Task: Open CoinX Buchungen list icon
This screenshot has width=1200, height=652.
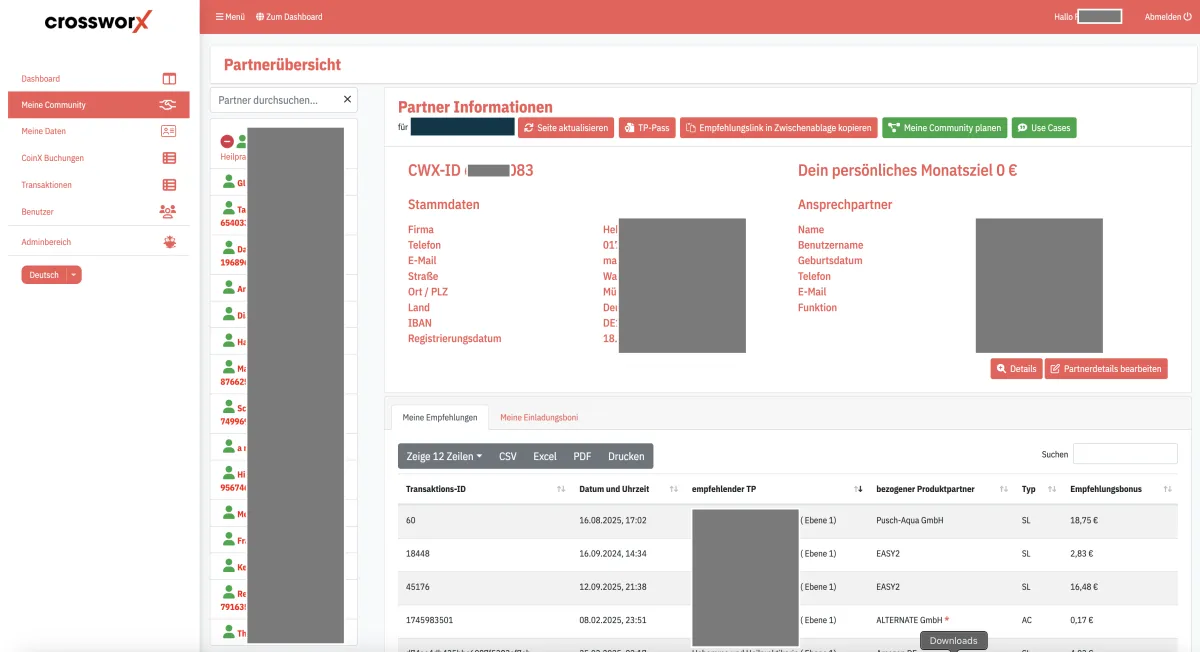Action: pos(169,158)
